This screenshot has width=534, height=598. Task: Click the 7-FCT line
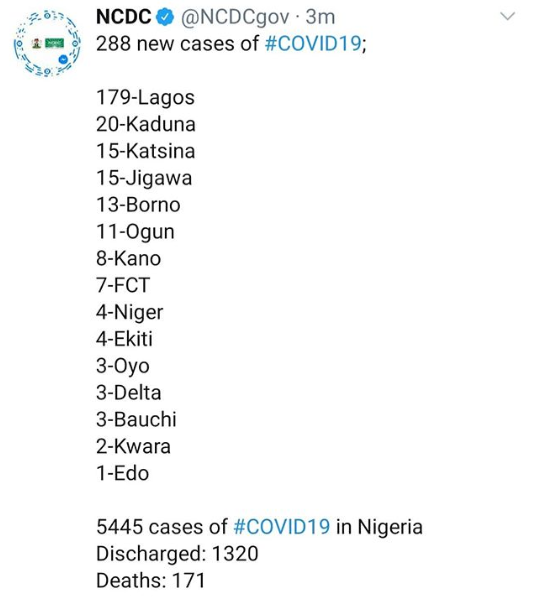tap(123, 285)
